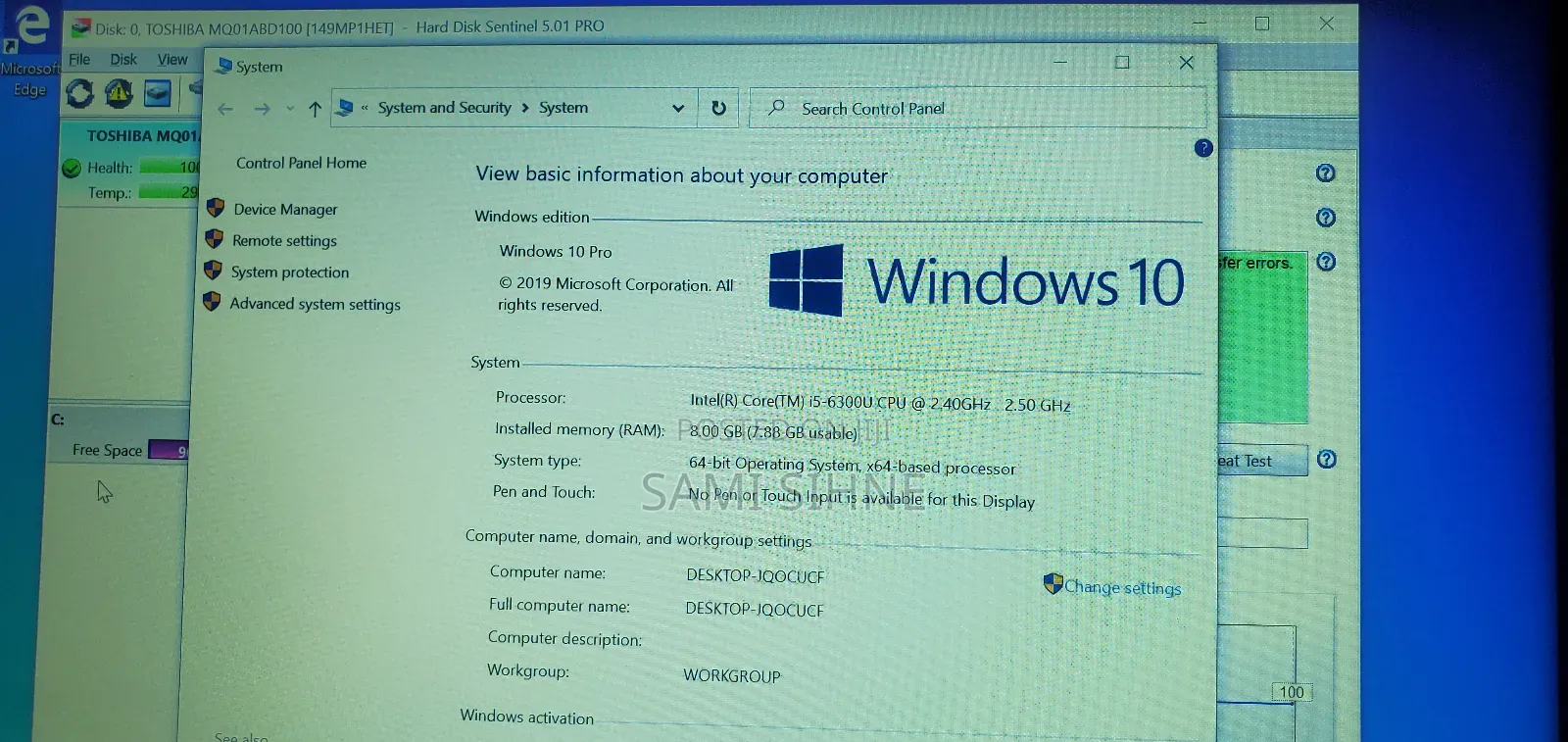Click the green Health bar for TOSHIBA disk
This screenshot has height=742, width=1568.
(168, 168)
